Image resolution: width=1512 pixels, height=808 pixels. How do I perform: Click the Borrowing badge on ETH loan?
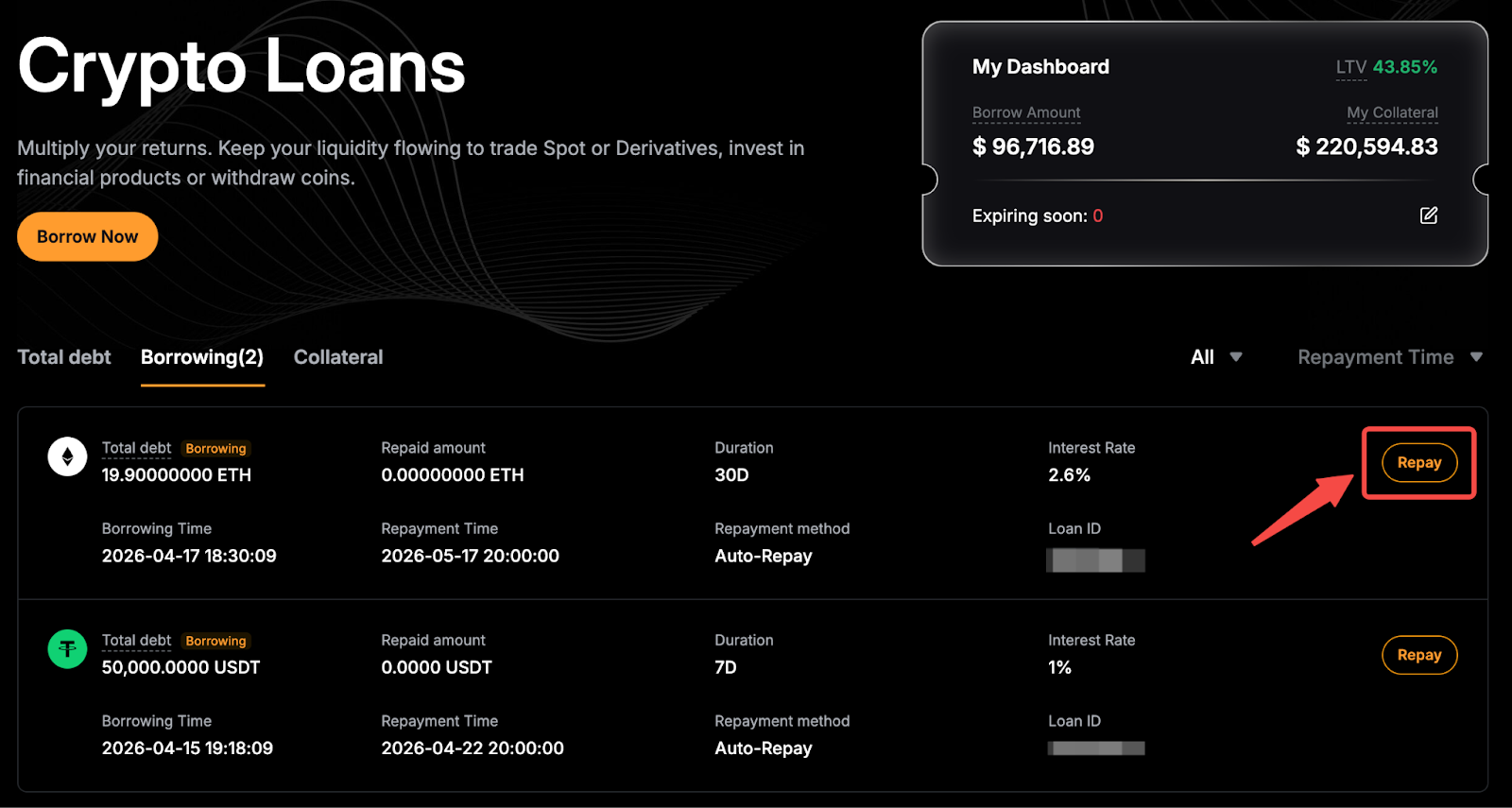coord(215,449)
